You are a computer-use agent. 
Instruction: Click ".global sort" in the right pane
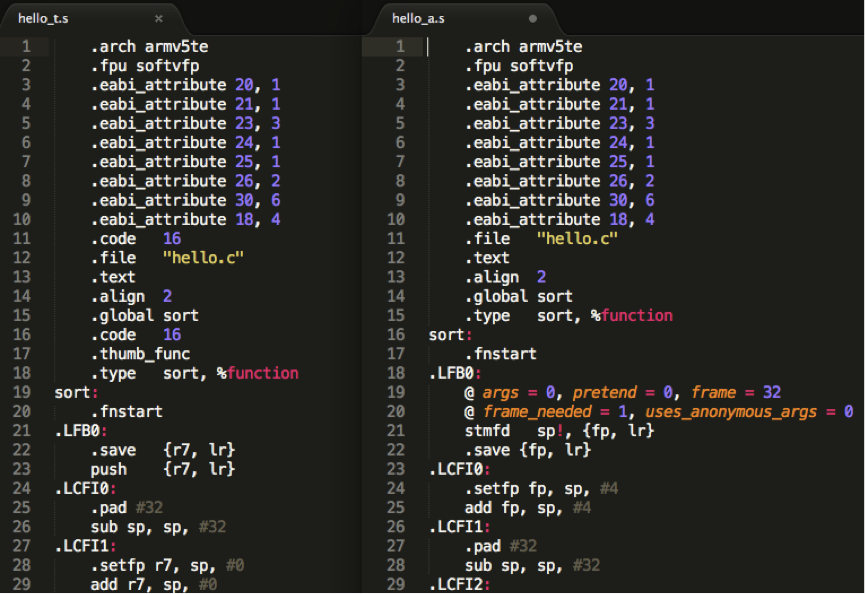tap(519, 297)
